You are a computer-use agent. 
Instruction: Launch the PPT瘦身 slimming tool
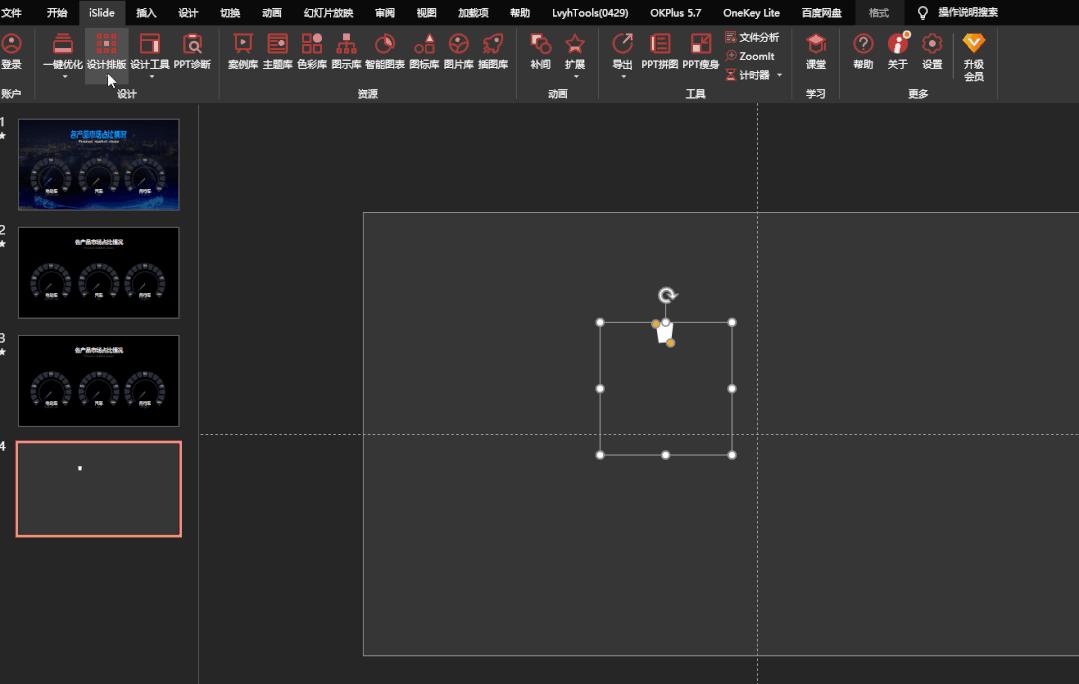coord(701,51)
